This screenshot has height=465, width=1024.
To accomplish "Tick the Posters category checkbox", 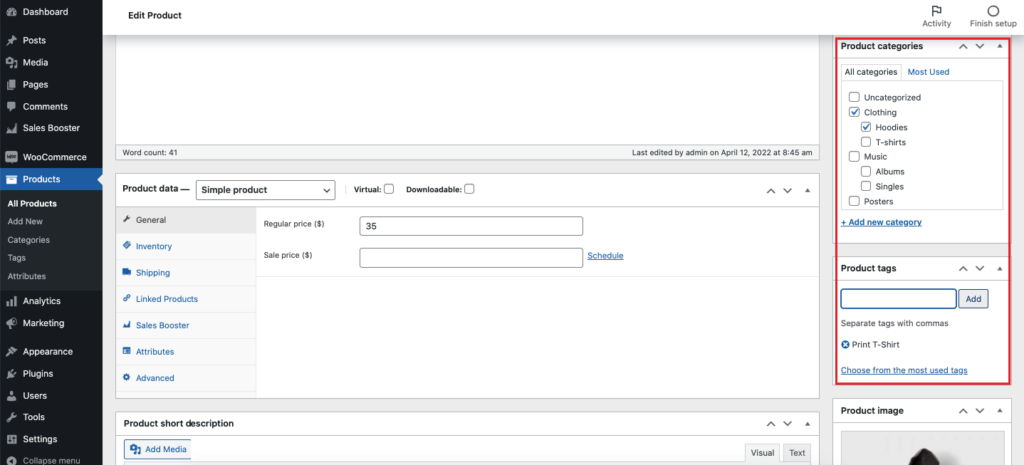I will (x=854, y=201).
